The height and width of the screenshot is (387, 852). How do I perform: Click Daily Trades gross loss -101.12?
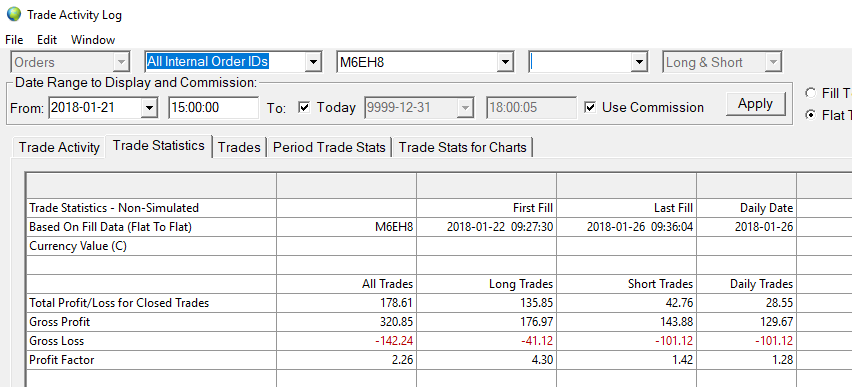pos(747,341)
